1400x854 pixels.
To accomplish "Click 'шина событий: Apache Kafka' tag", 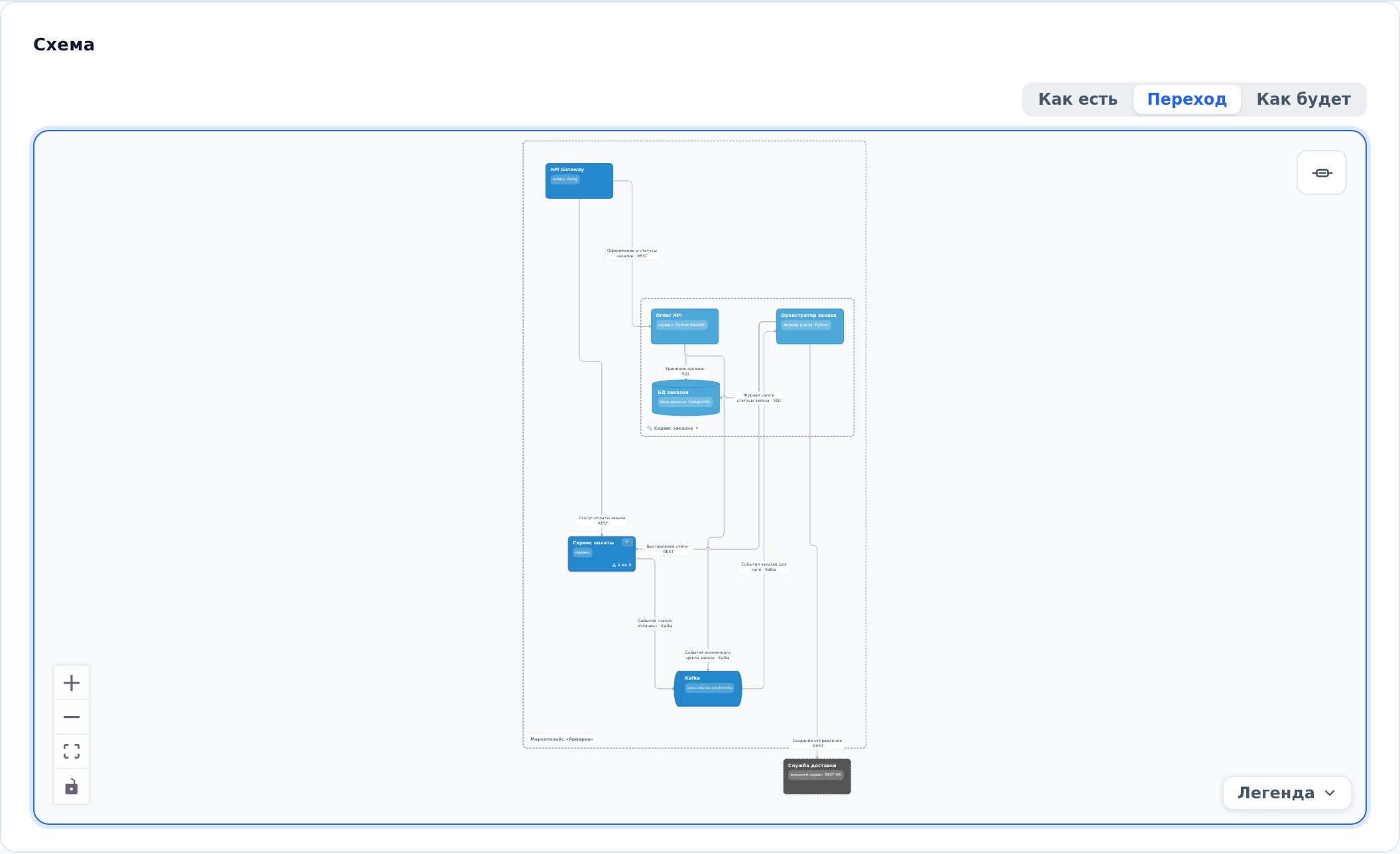I will coord(709,688).
